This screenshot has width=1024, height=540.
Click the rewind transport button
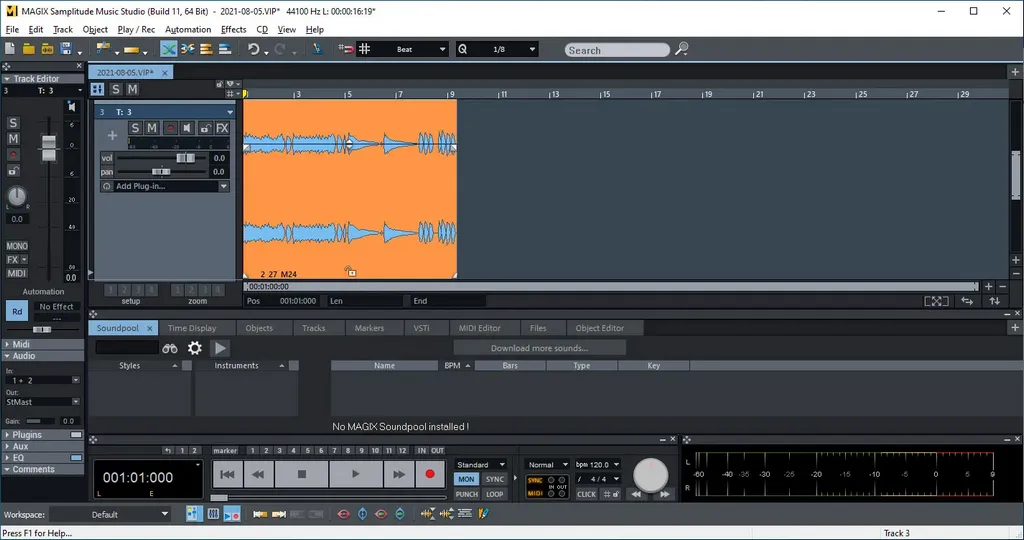click(258, 475)
